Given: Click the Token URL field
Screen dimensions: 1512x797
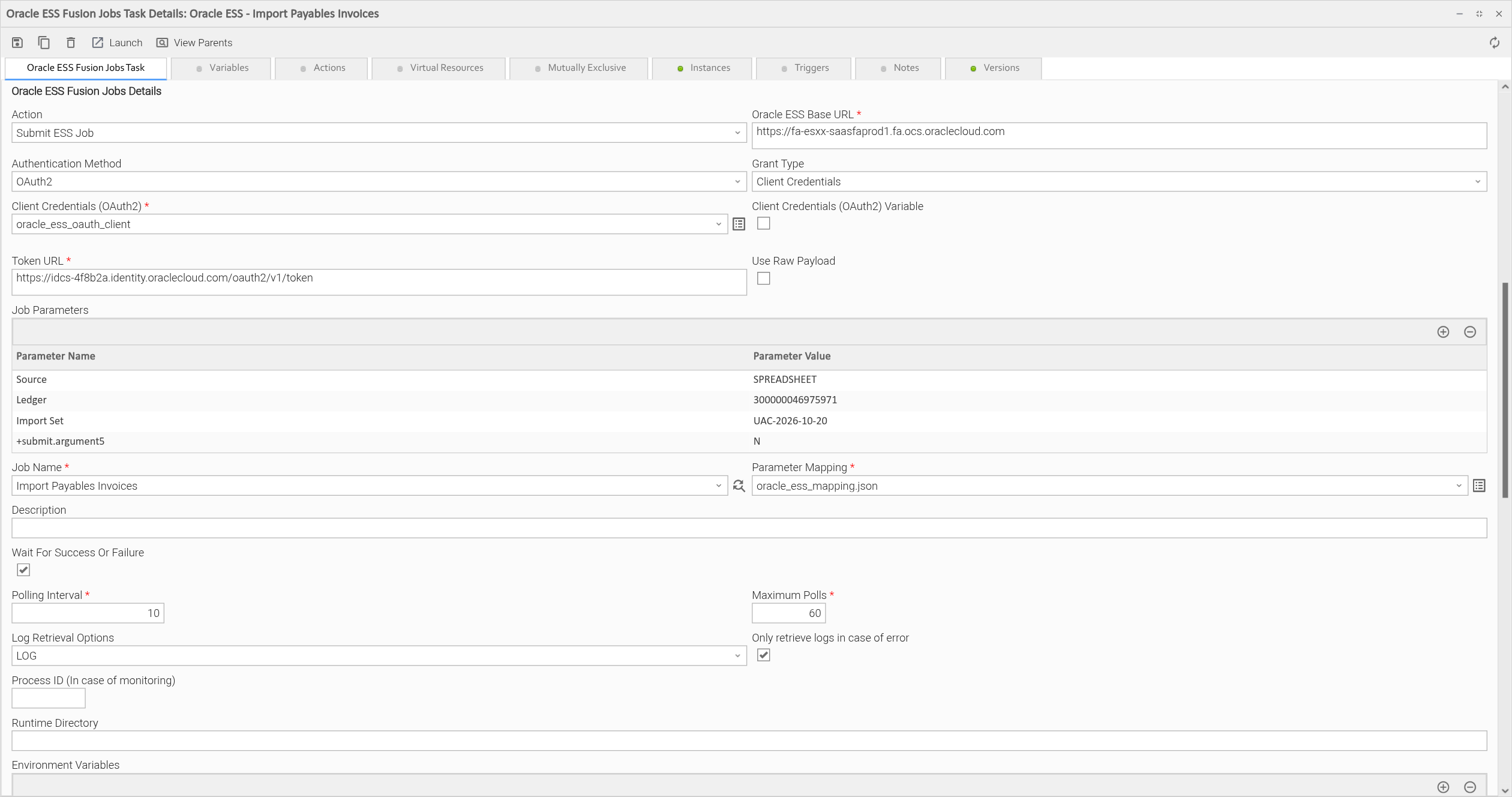Looking at the screenshot, I should pos(379,282).
